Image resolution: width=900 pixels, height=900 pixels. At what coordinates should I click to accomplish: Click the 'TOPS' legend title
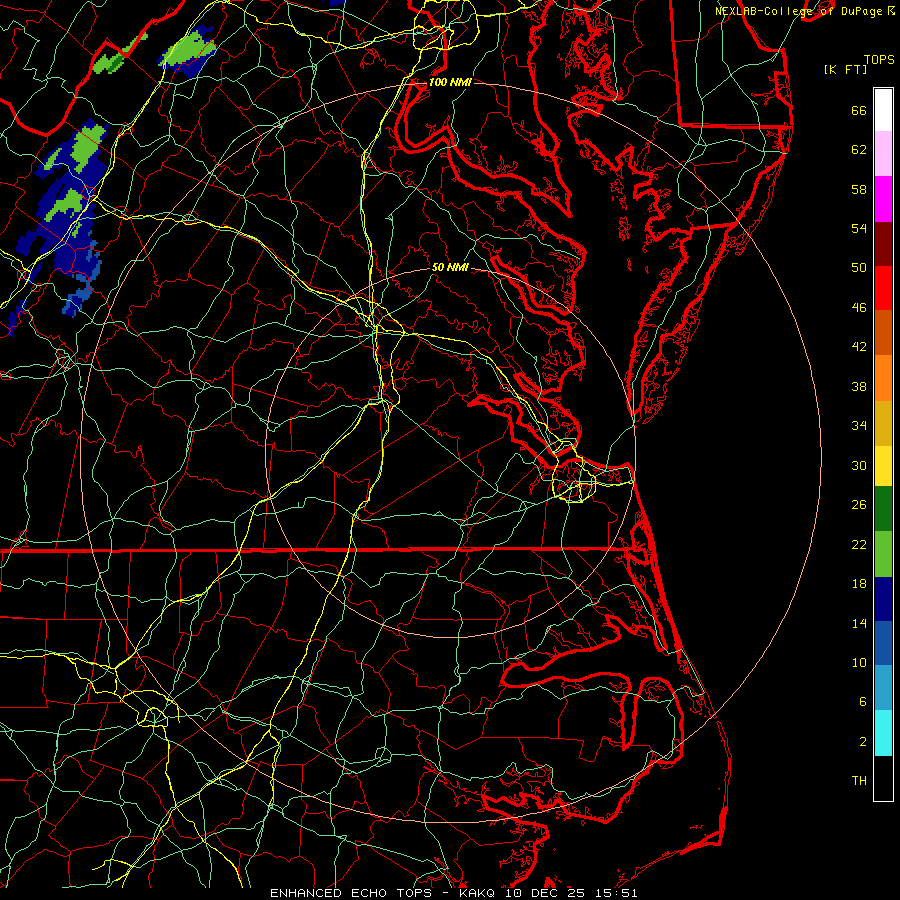pos(879,59)
